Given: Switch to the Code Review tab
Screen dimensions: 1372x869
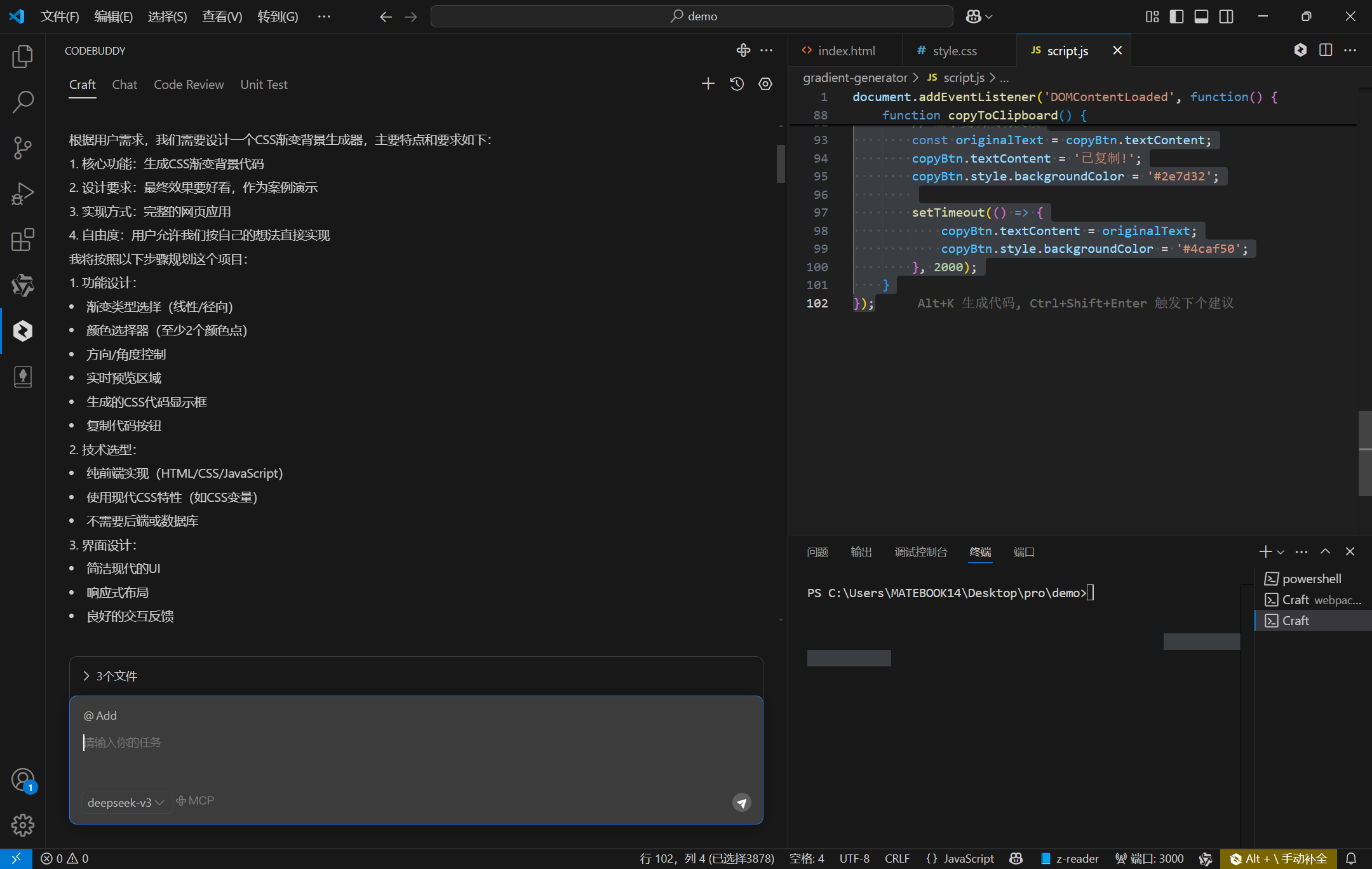Looking at the screenshot, I should click(x=189, y=84).
